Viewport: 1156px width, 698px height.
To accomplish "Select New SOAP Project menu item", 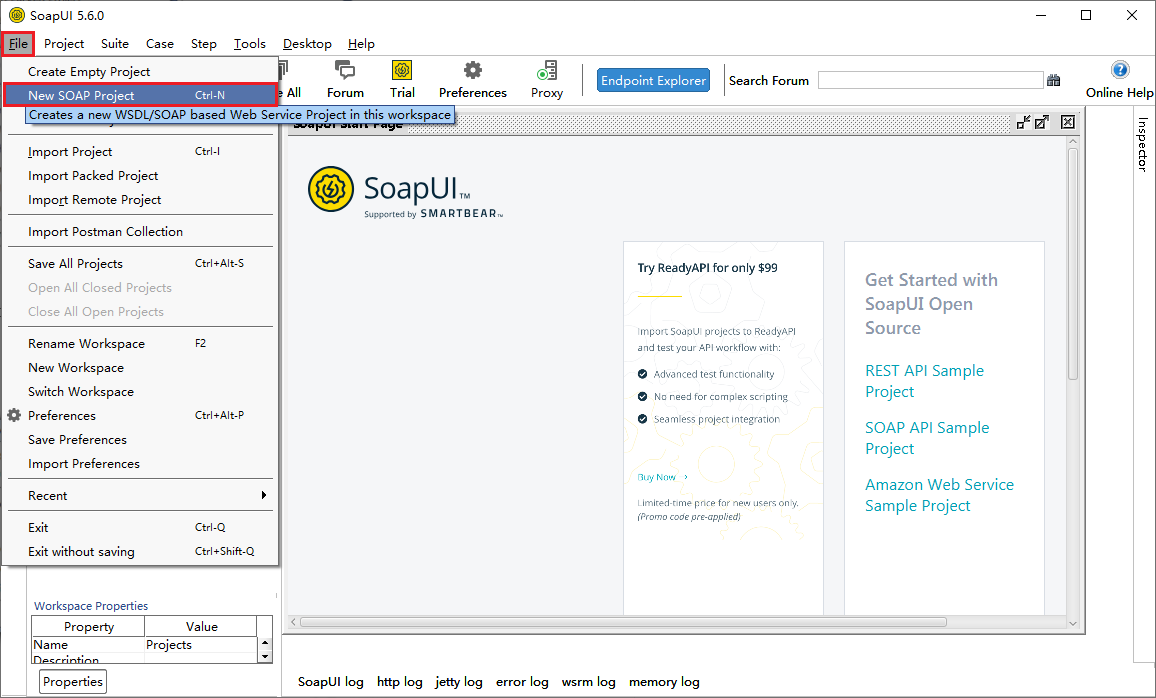I will point(140,95).
